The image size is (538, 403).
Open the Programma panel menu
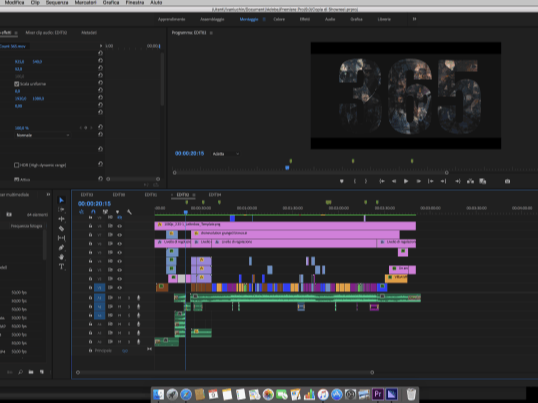(211, 33)
